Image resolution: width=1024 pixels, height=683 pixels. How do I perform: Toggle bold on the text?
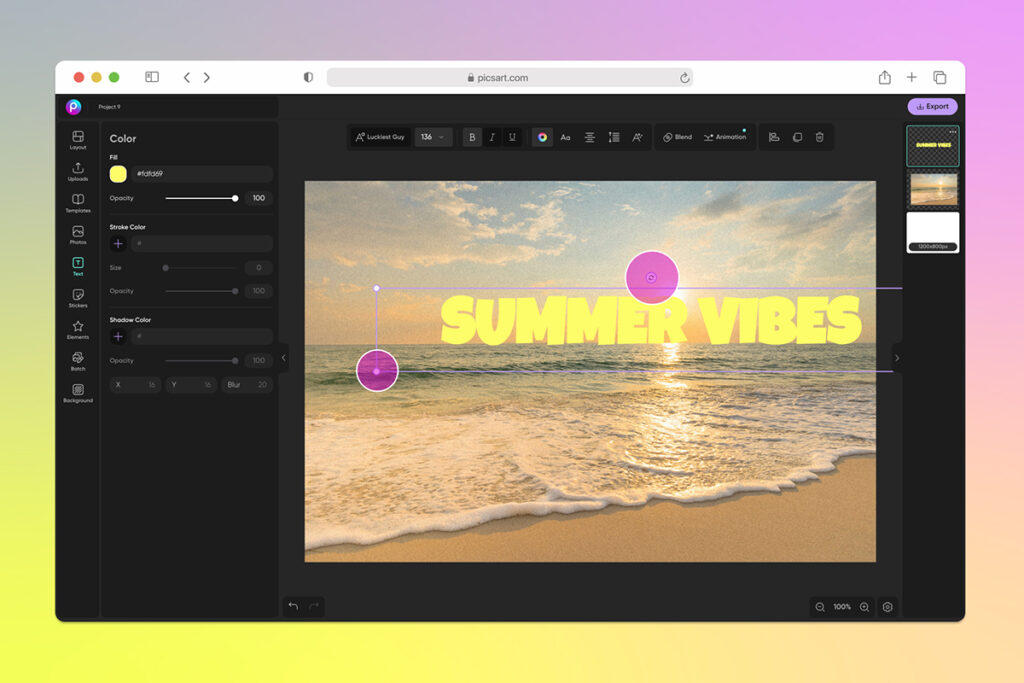coord(472,137)
